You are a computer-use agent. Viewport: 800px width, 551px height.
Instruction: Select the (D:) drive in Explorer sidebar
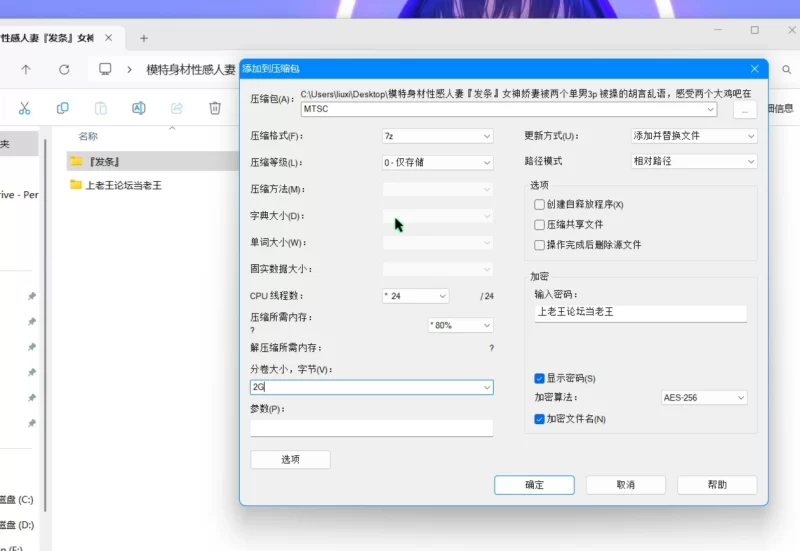17,525
